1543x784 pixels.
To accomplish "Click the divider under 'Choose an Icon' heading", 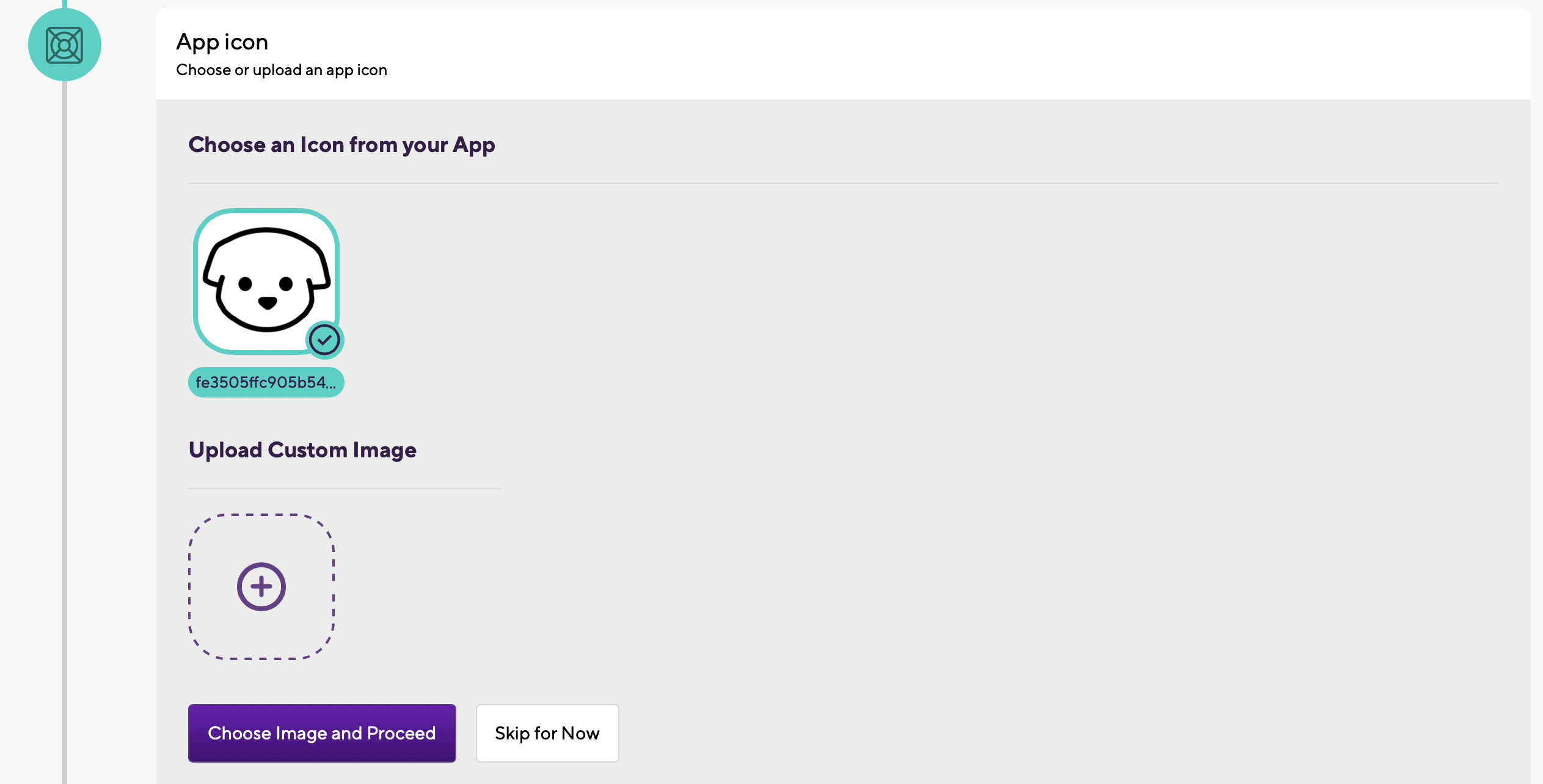I will pyautogui.click(x=843, y=183).
